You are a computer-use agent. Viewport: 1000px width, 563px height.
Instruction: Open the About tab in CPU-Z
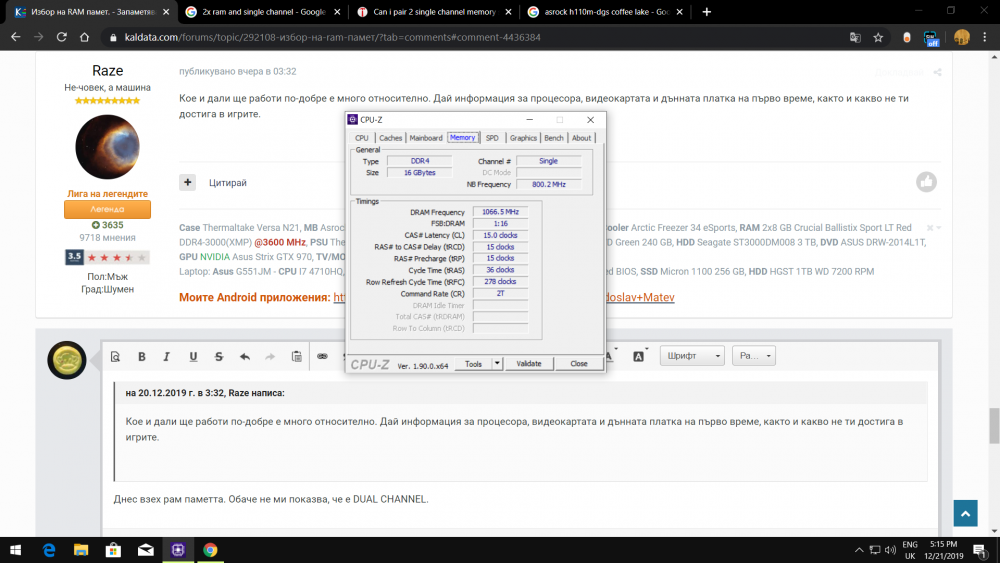(x=581, y=138)
